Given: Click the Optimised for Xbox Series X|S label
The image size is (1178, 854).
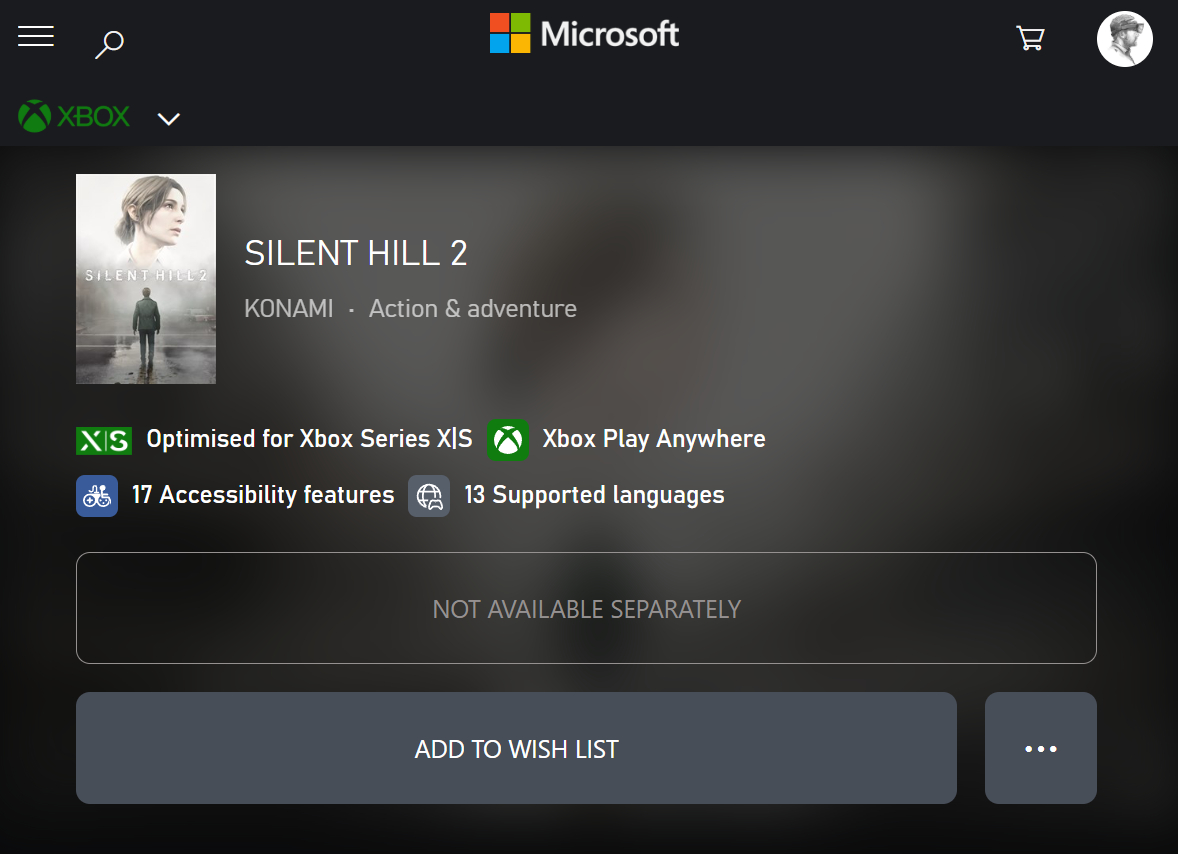Looking at the screenshot, I should 309,439.
